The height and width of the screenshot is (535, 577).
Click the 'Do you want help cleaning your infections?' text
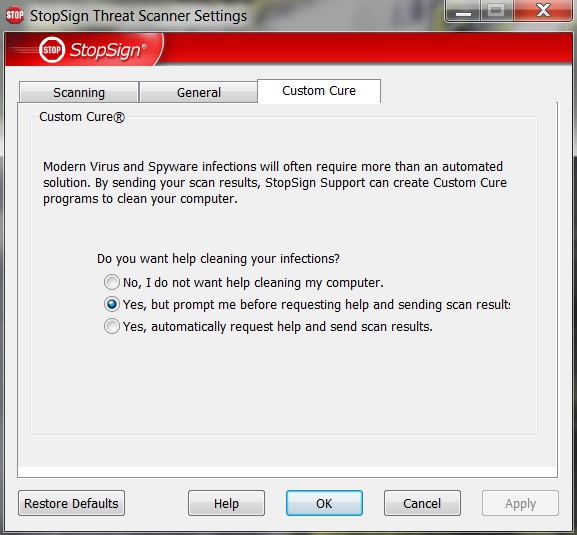click(218, 259)
